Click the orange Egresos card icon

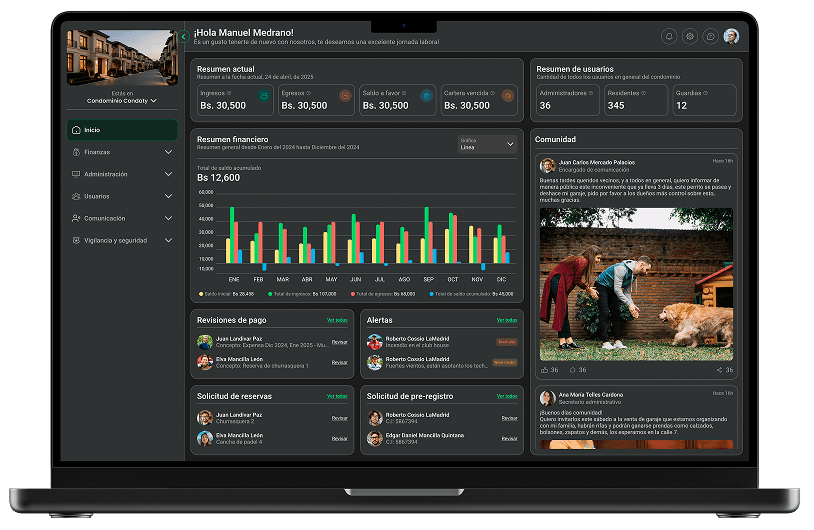pyautogui.click(x=345, y=96)
